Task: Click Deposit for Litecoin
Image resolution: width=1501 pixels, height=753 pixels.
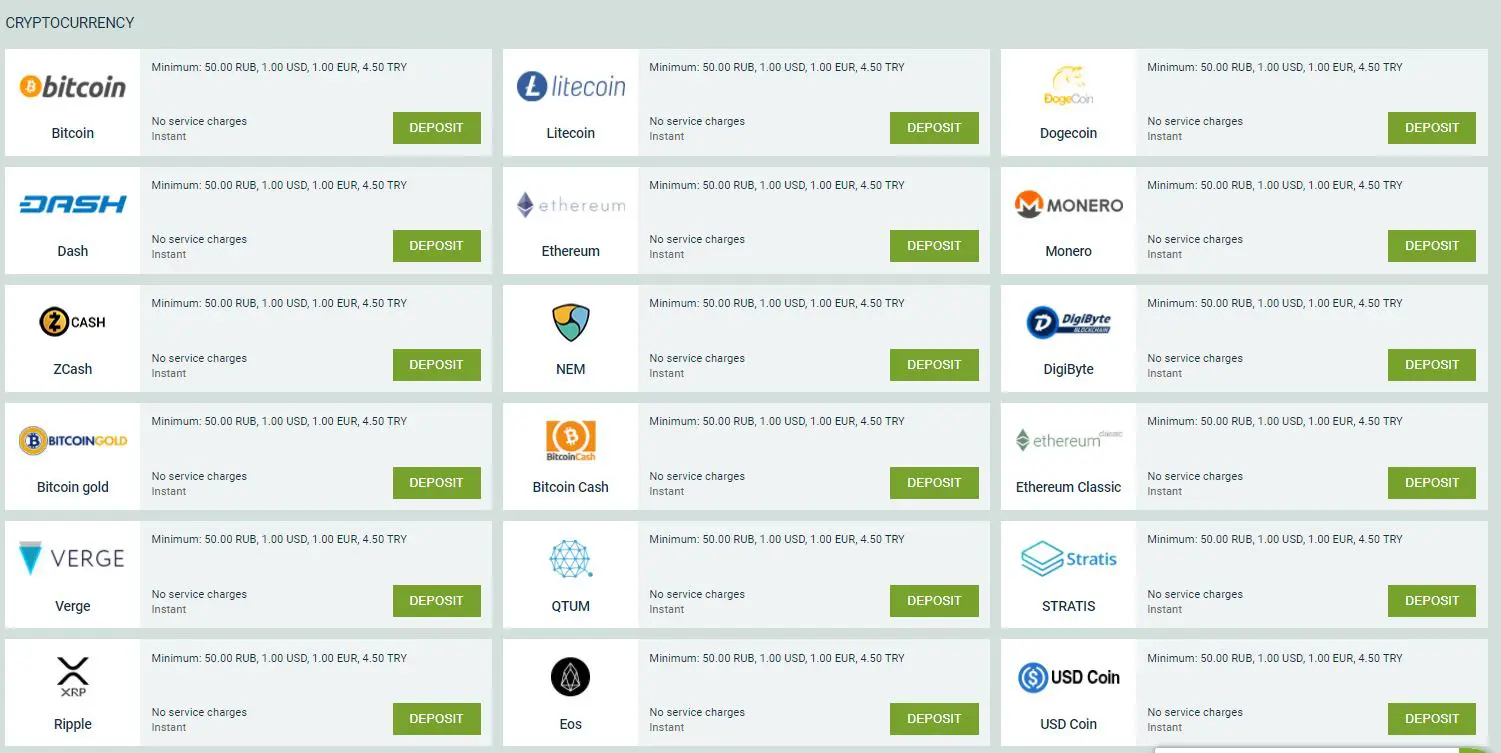Action: coord(934,128)
